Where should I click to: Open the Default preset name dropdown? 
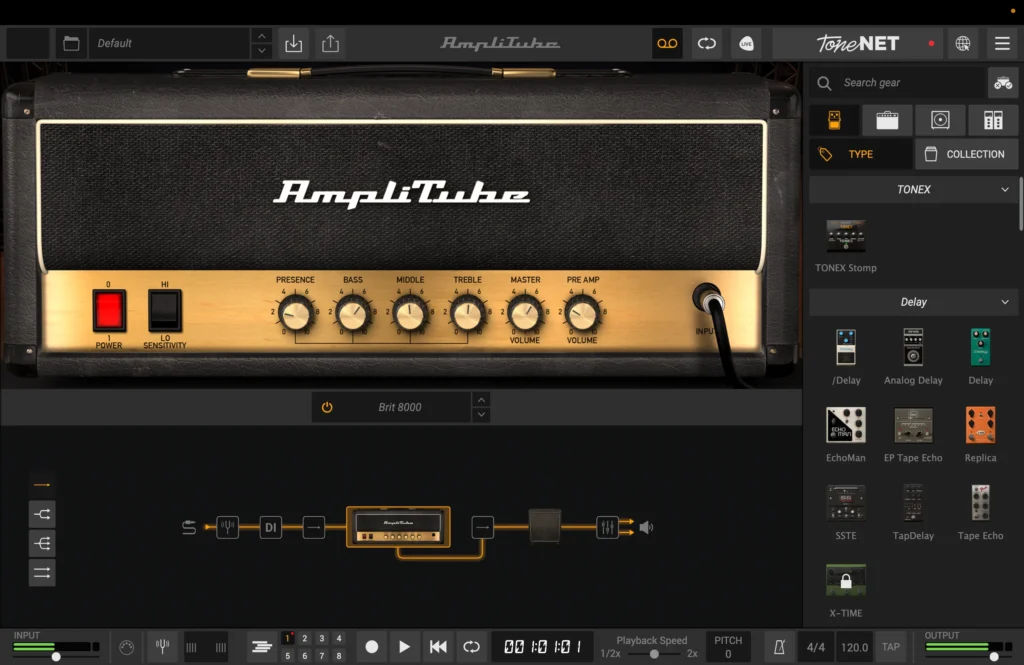pos(168,44)
